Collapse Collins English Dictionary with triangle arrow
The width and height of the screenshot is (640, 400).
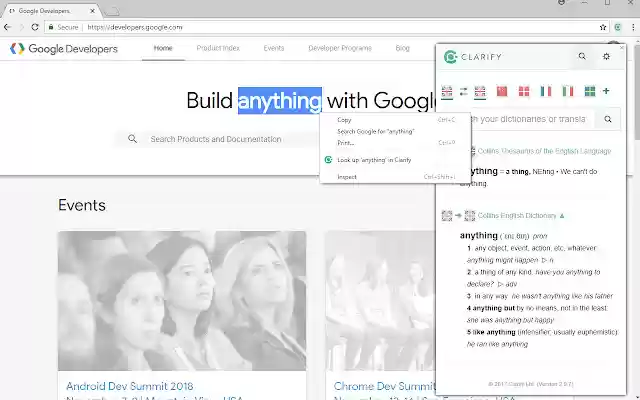(x=562, y=216)
